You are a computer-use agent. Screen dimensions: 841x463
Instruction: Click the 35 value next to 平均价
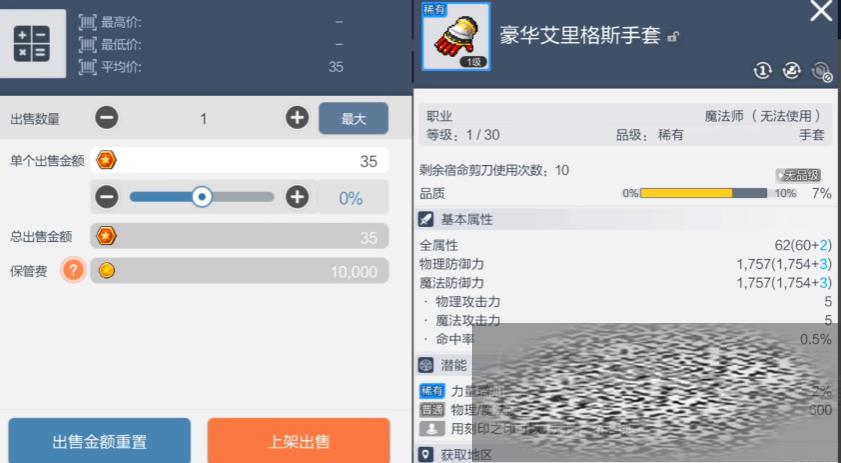(x=336, y=67)
